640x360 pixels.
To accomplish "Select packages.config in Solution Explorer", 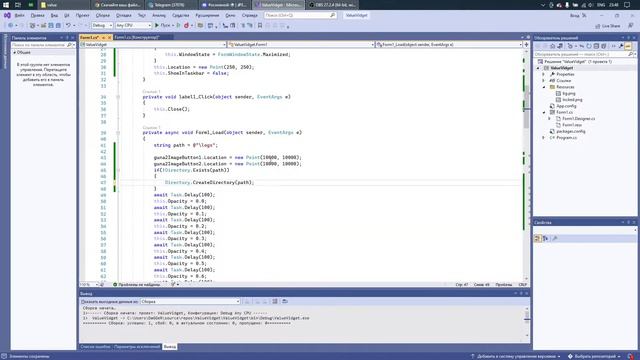I will (x=571, y=131).
